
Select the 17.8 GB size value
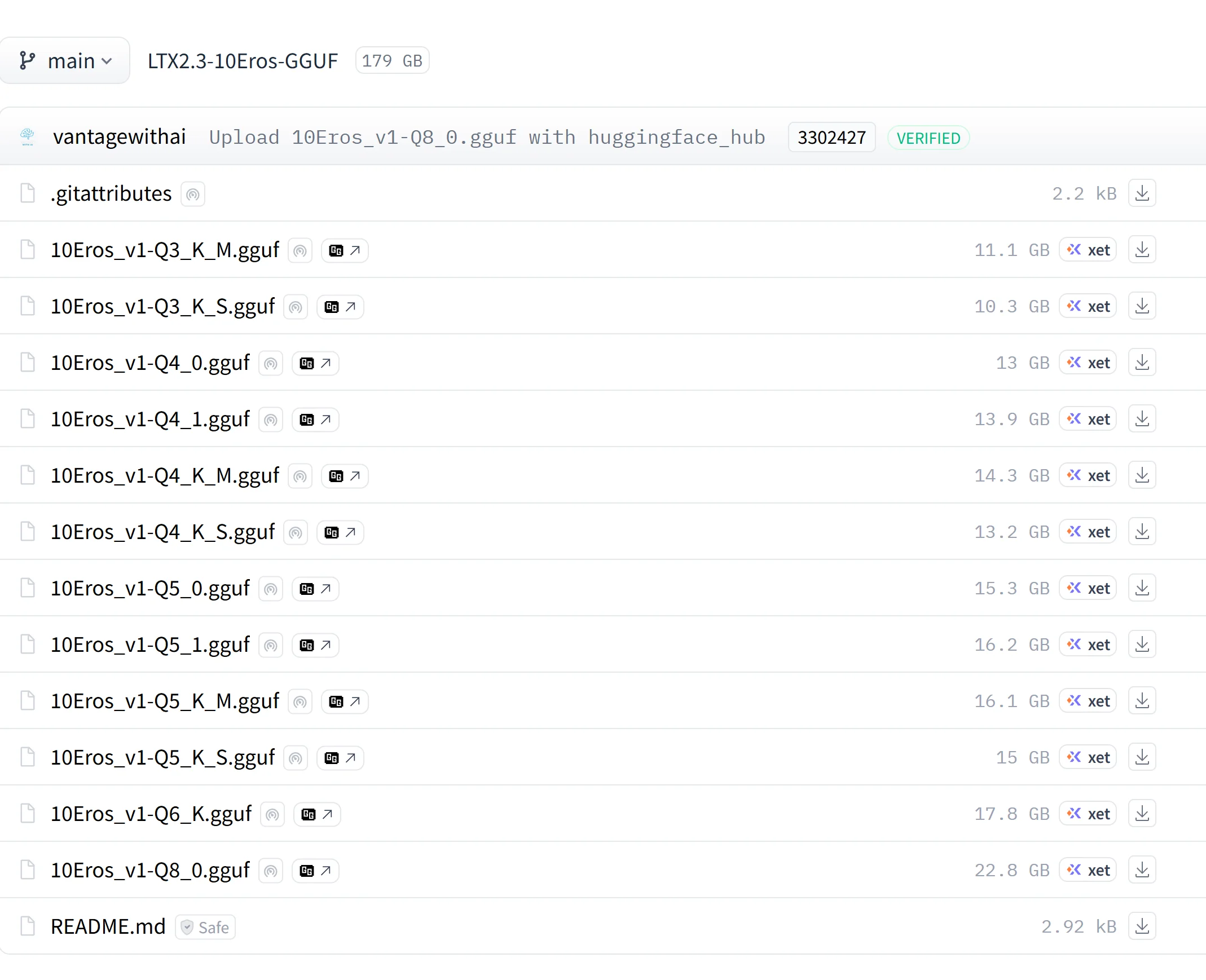pyautogui.click(x=1012, y=815)
